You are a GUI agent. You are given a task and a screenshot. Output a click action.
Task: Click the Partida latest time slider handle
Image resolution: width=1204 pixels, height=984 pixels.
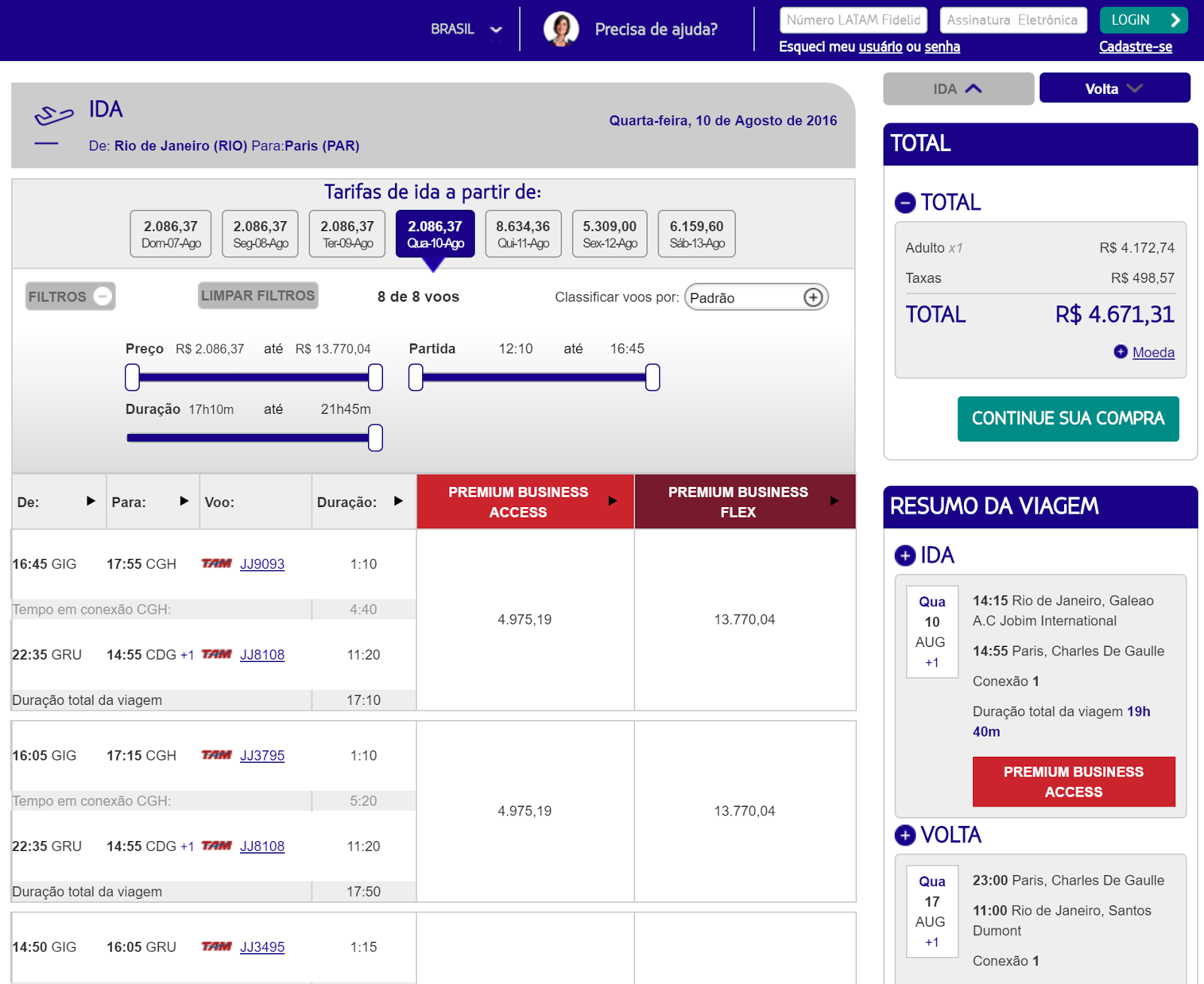pyautogui.click(x=652, y=378)
